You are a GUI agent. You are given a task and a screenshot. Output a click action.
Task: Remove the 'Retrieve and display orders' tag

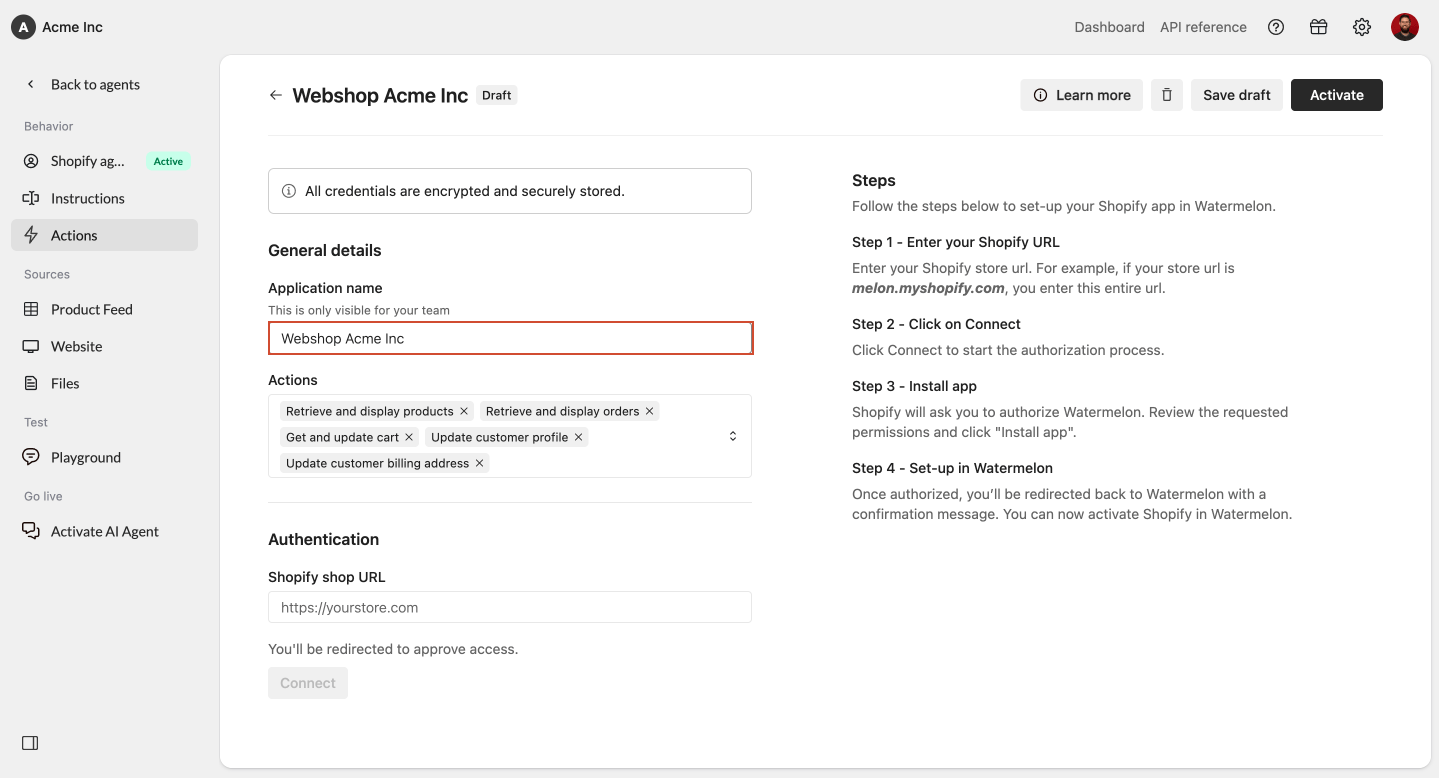649,411
